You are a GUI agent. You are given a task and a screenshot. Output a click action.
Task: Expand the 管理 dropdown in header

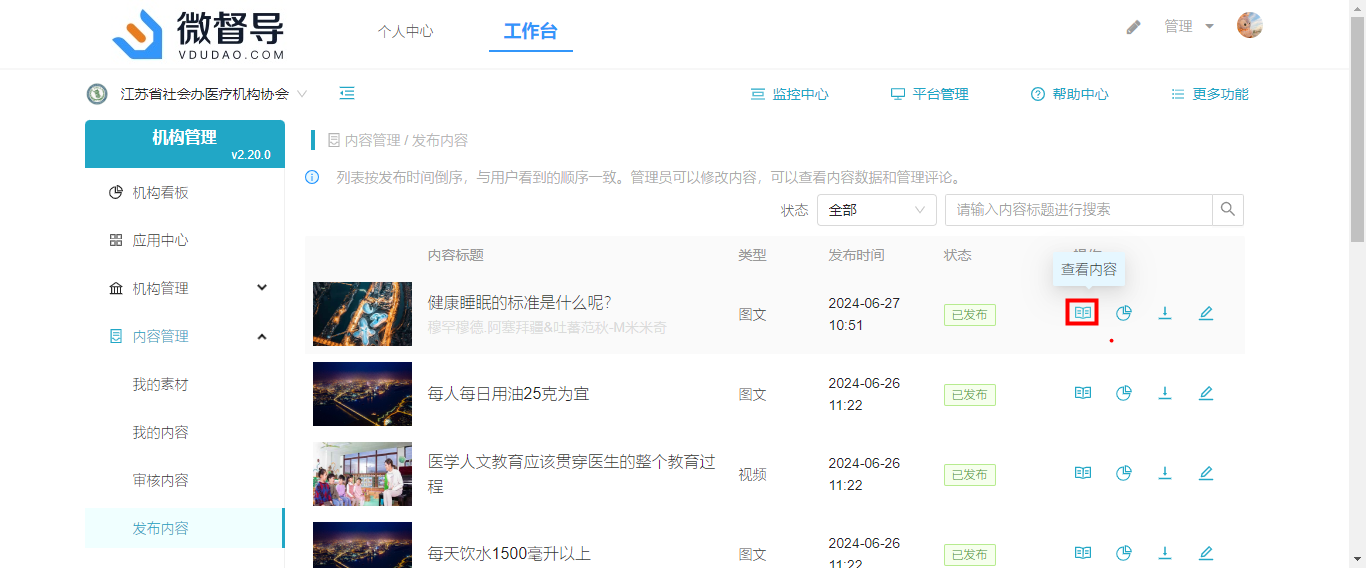coord(1189,27)
